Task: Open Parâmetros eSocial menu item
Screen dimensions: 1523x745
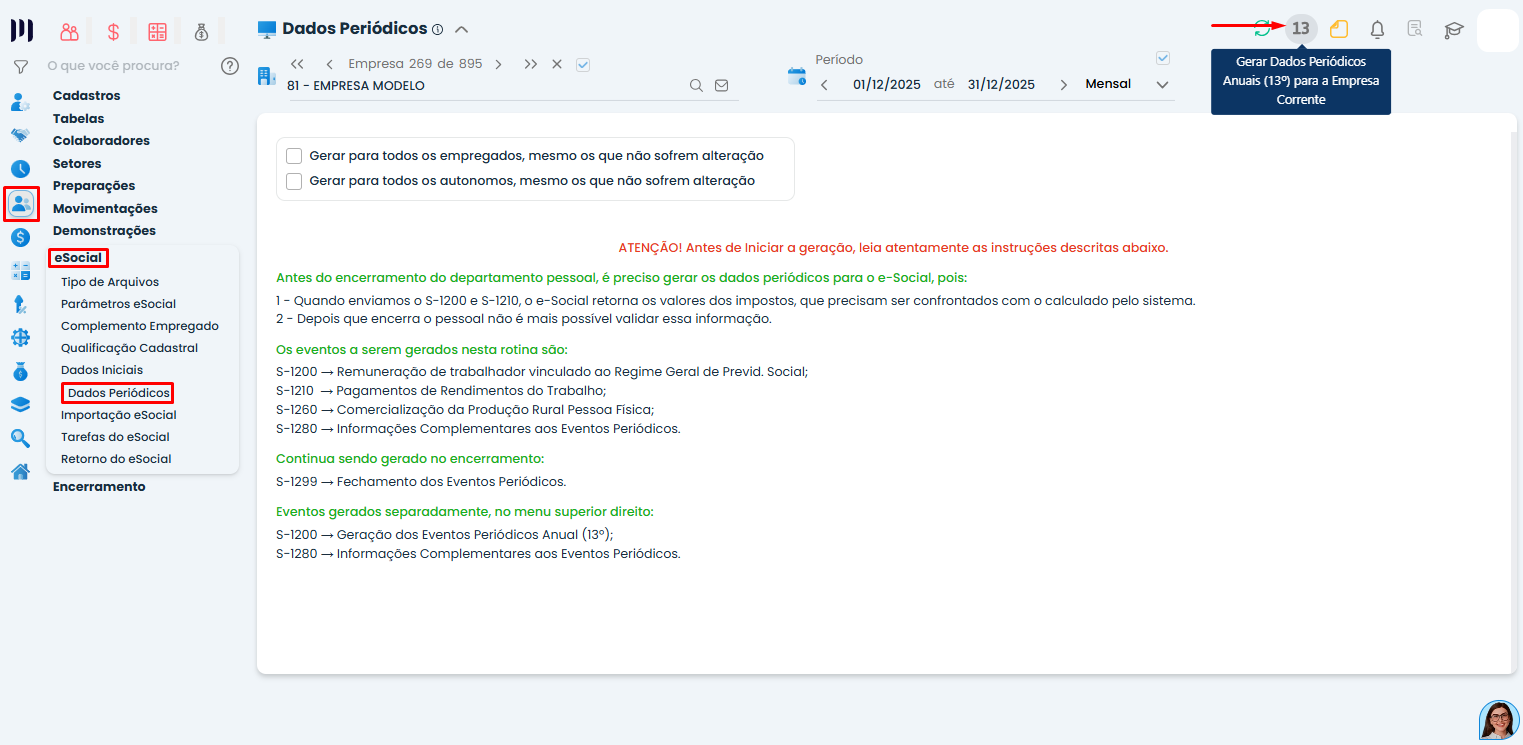Action: 118,304
